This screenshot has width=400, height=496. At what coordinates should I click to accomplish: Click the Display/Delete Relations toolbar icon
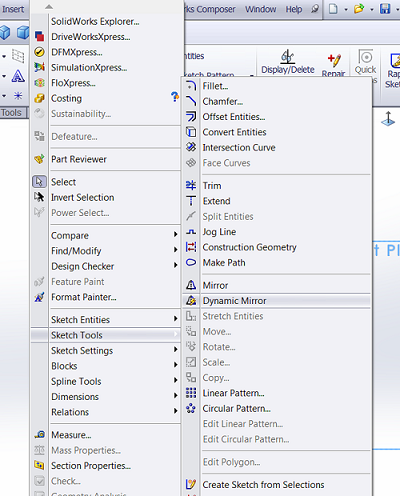(287, 57)
